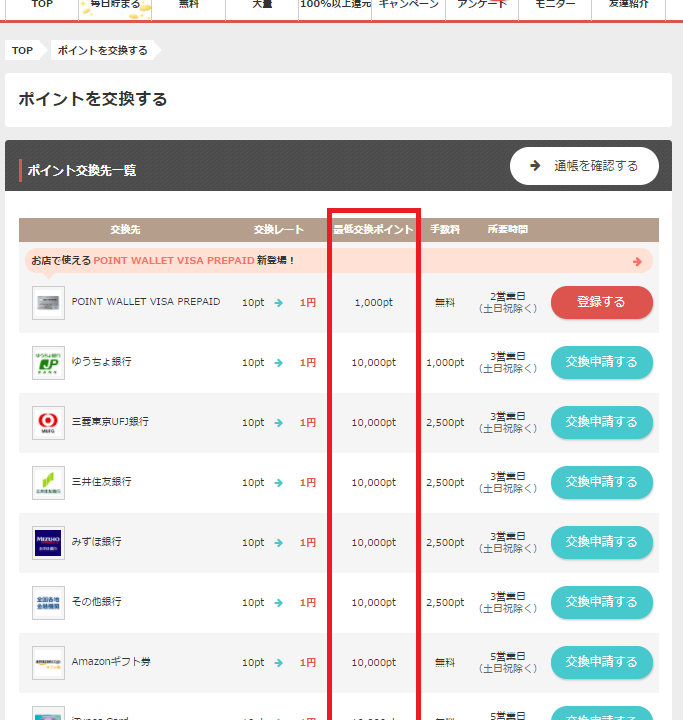Click the 2営業日 duration for POINT WALLET
Screen dimensions: 683x720
pyautogui.click(x=508, y=297)
